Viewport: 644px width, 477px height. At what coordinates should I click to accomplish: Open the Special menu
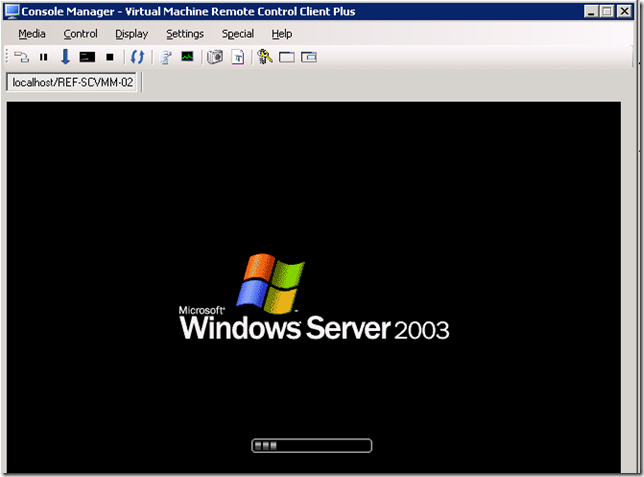pos(238,34)
